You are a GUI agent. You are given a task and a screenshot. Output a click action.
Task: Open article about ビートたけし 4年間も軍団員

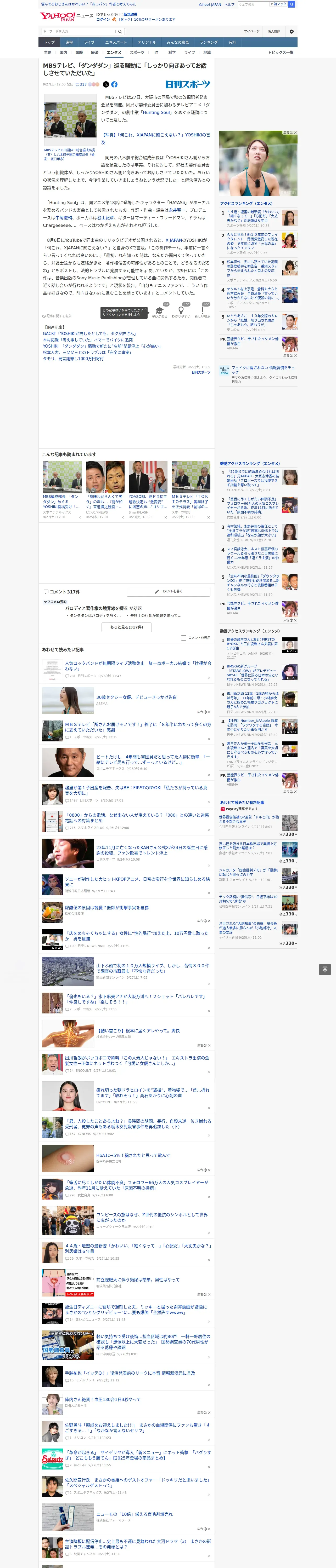click(153, 759)
